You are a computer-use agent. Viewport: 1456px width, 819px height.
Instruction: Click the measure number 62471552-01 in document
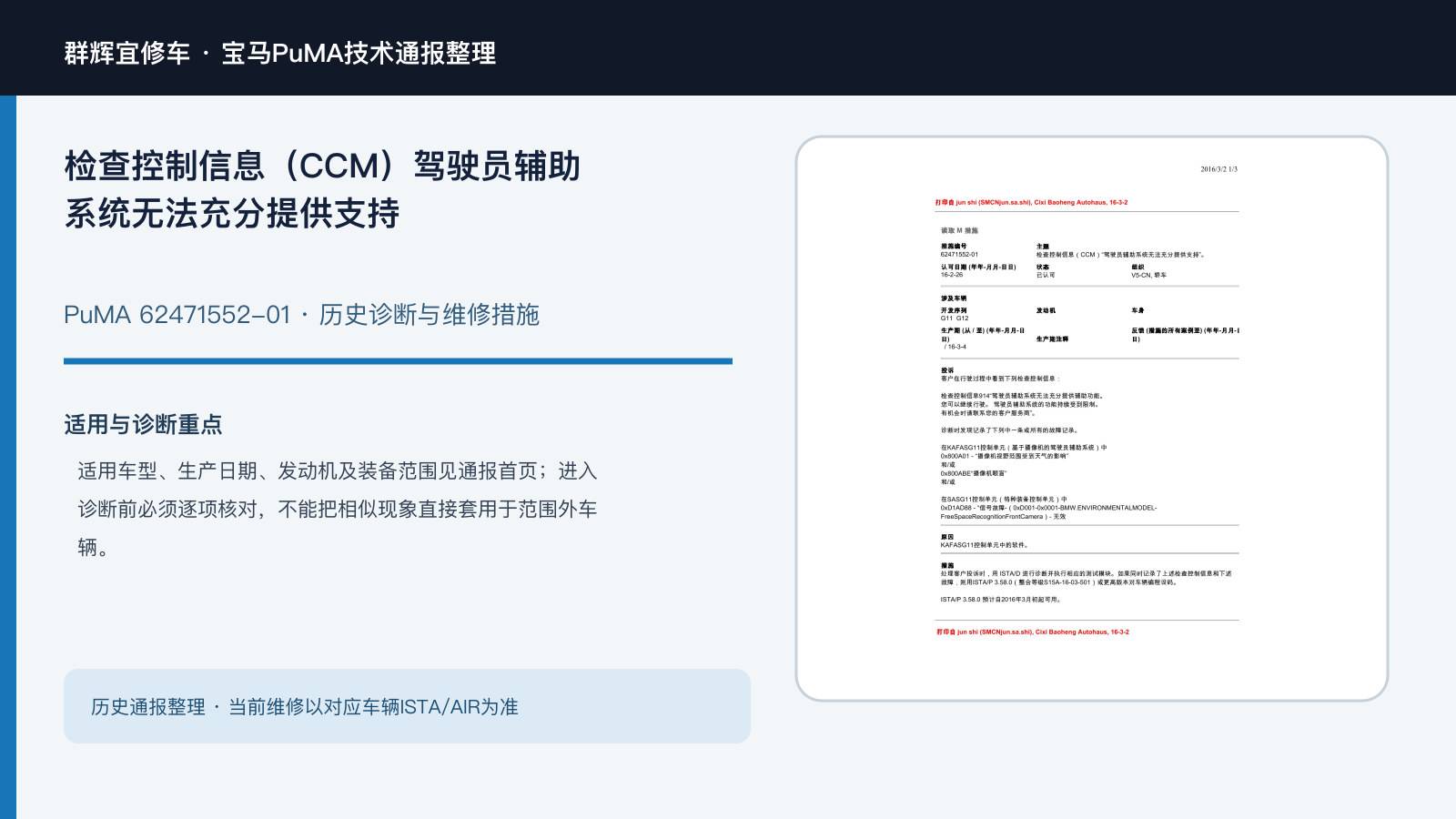click(x=959, y=255)
